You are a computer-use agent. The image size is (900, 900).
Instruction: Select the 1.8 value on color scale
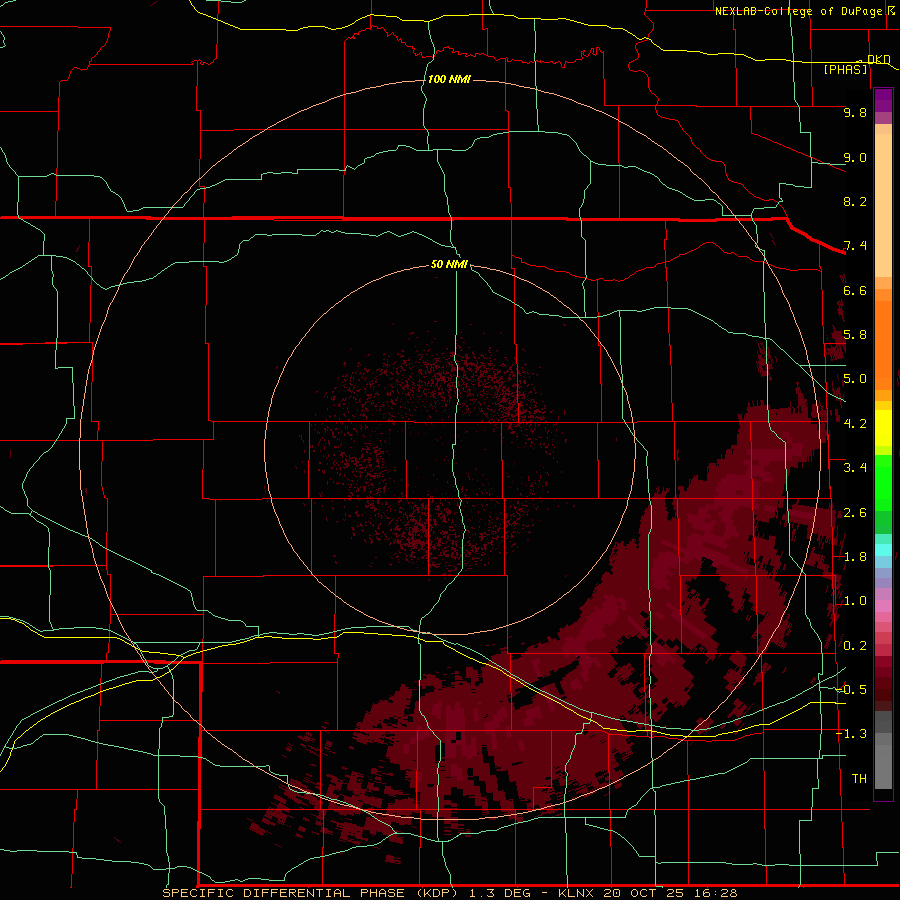click(x=855, y=557)
